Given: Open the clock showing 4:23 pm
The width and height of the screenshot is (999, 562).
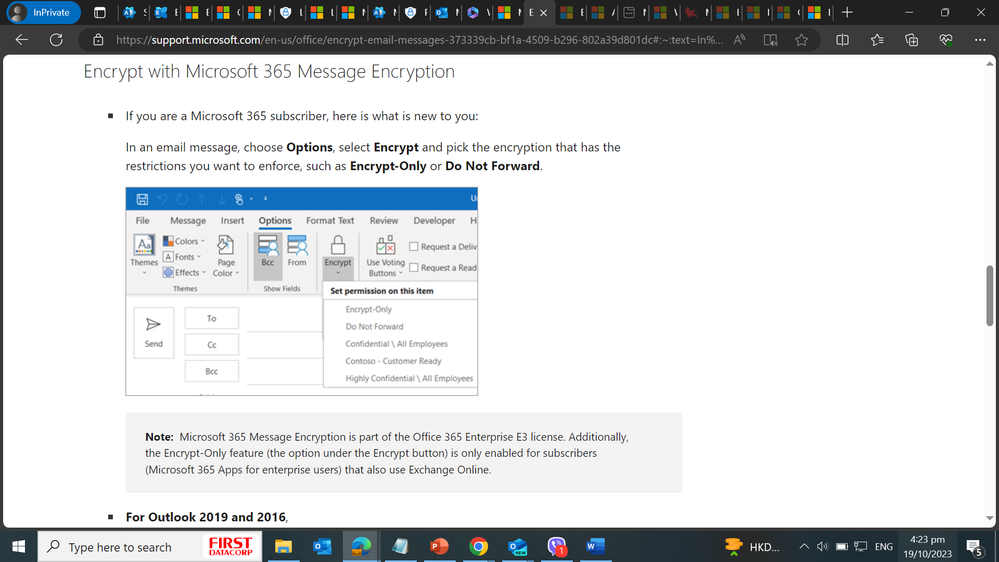Looking at the screenshot, I should pyautogui.click(x=927, y=547).
